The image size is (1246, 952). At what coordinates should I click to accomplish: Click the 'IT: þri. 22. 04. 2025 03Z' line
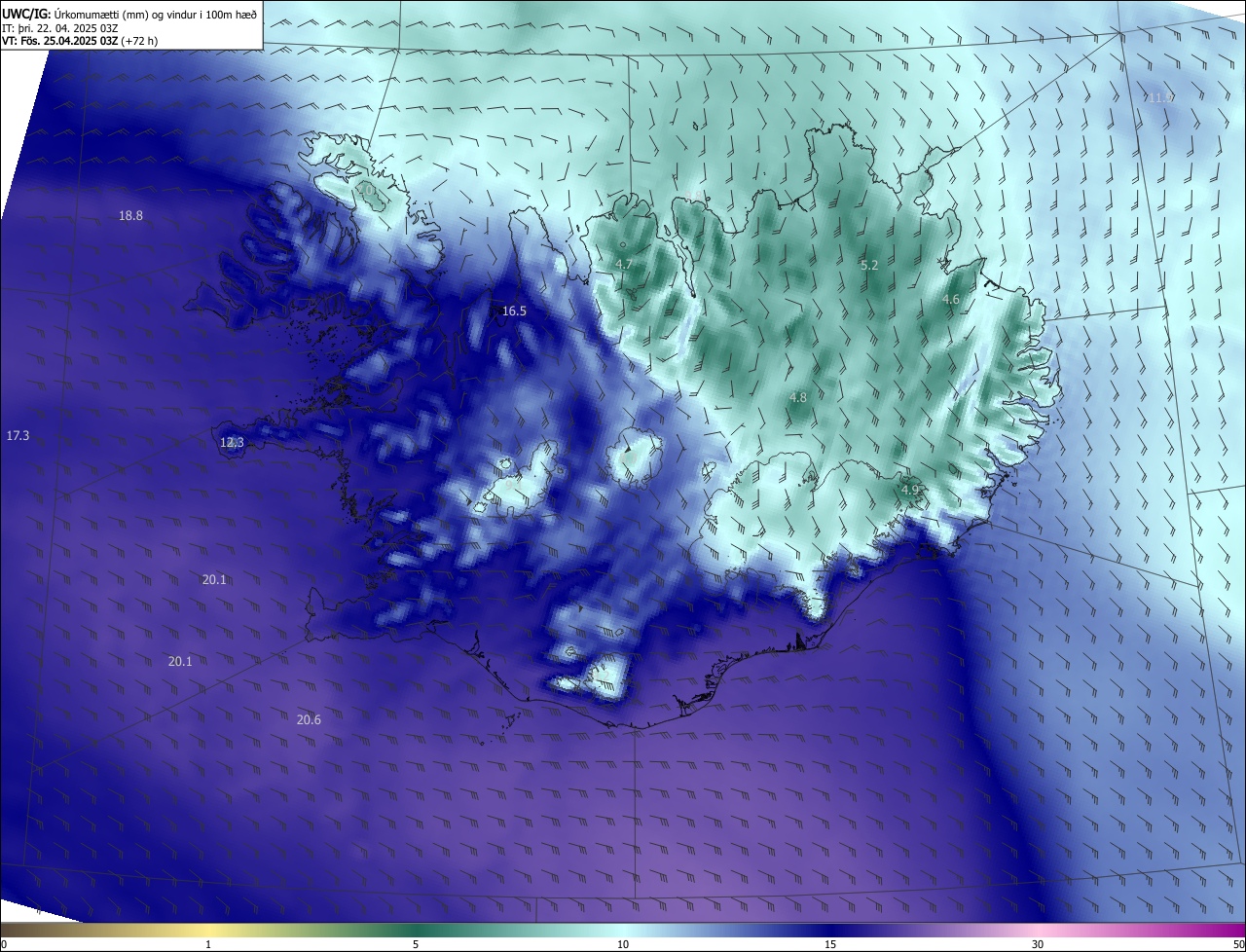[x=60, y=27]
